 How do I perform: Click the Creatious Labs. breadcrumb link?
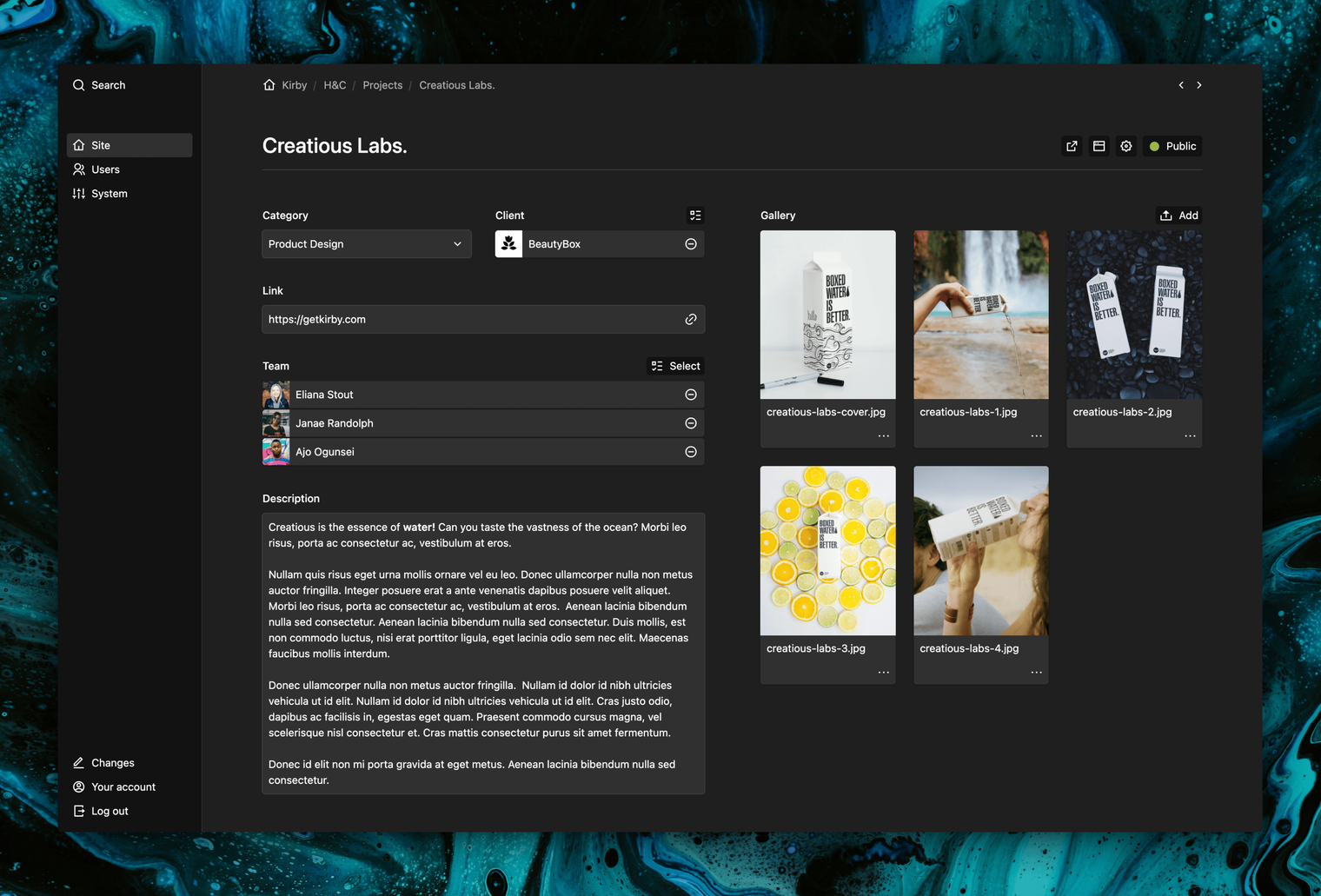(x=457, y=85)
